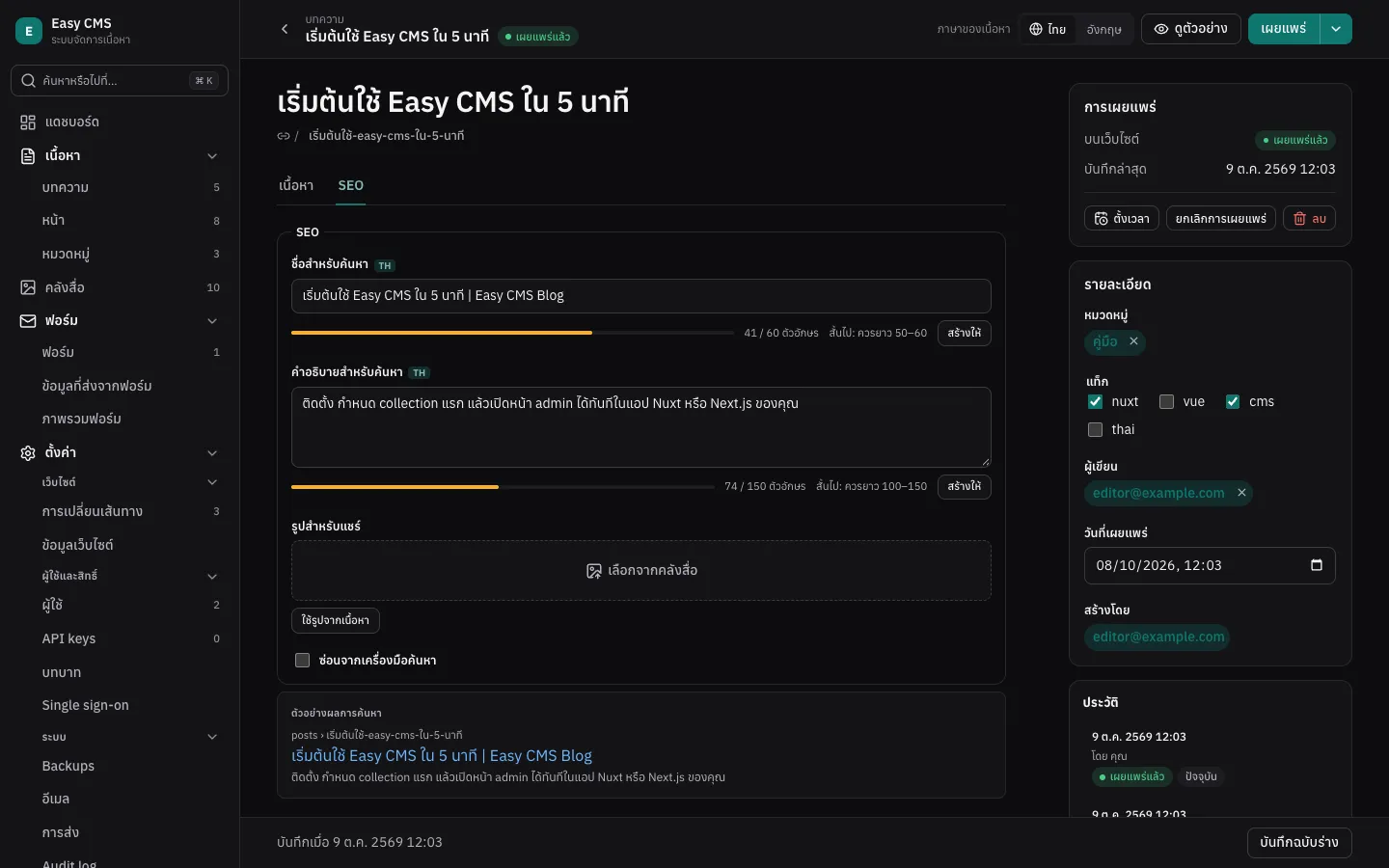Click the envelope icon beside ฟอร์ม section

(28, 321)
